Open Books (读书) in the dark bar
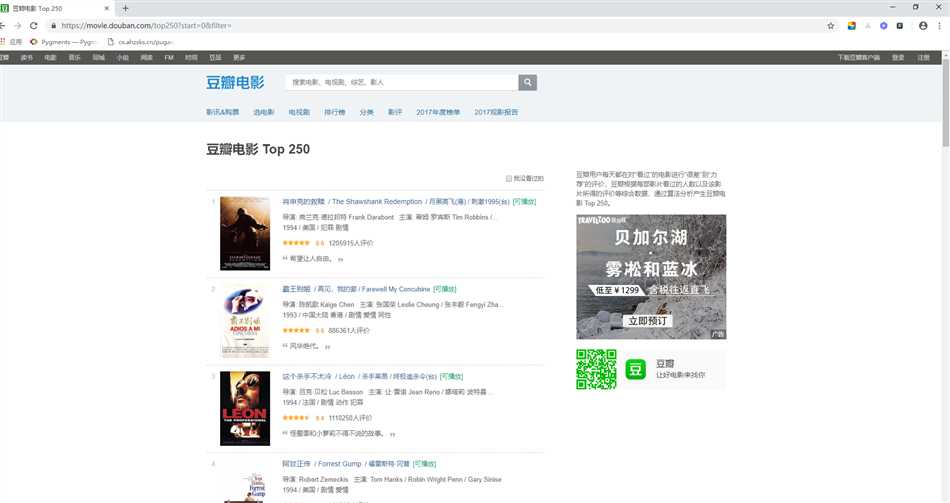Screen dimensions: 950x503 tap(26, 58)
